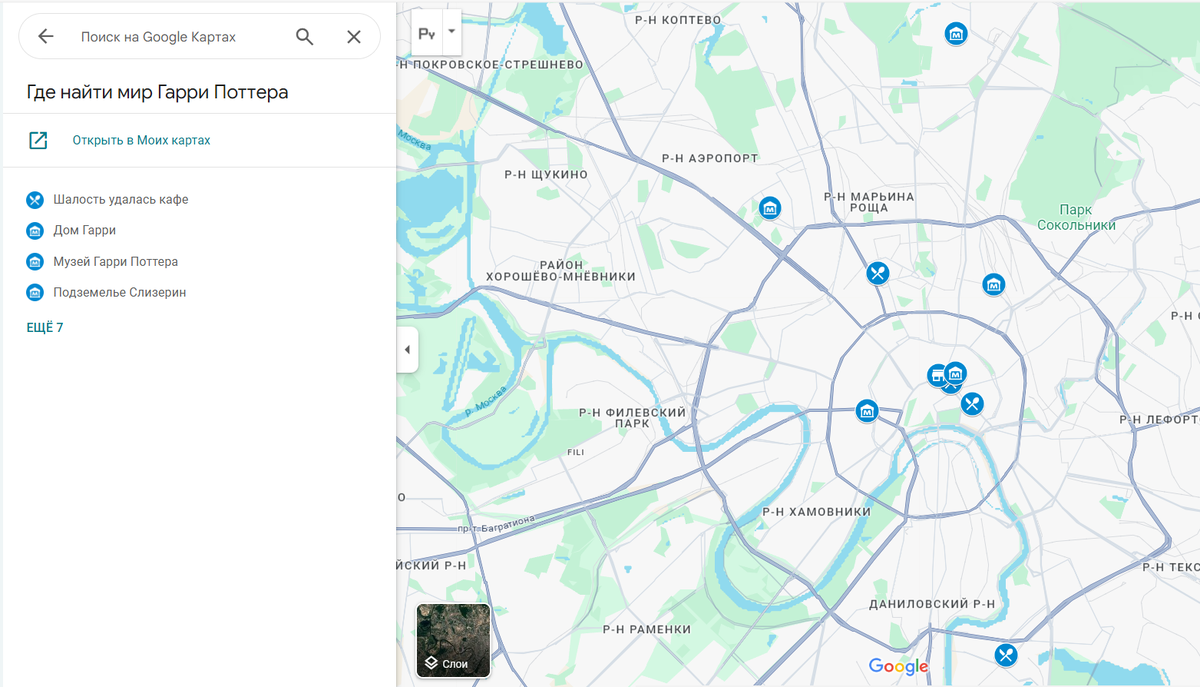Click the 'Р-Н РАМЕНКИ' district label
The width and height of the screenshot is (1200, 687).
647,629
